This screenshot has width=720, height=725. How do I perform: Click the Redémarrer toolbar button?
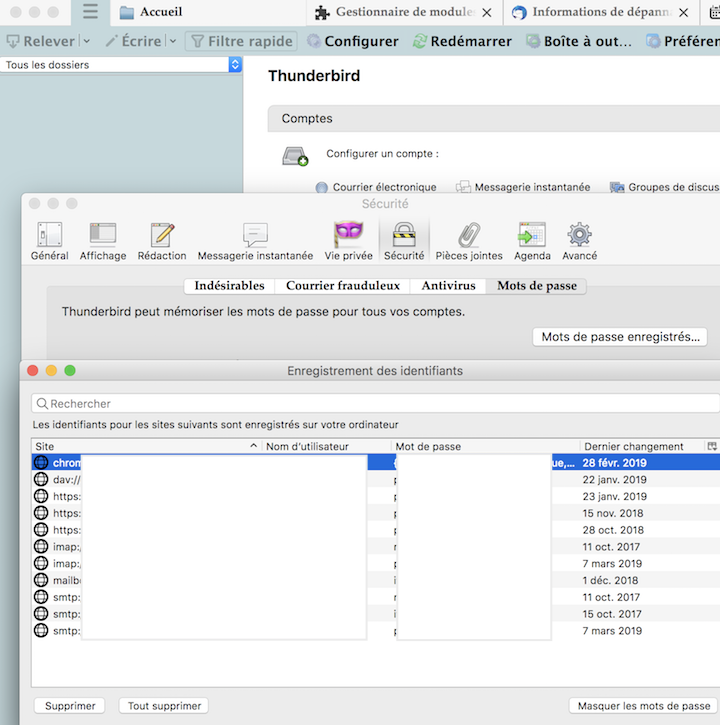[462, 41]
